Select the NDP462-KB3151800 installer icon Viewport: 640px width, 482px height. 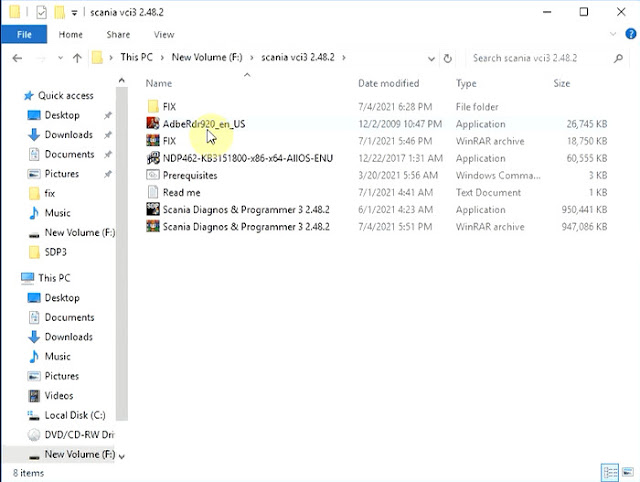(153, 158)
